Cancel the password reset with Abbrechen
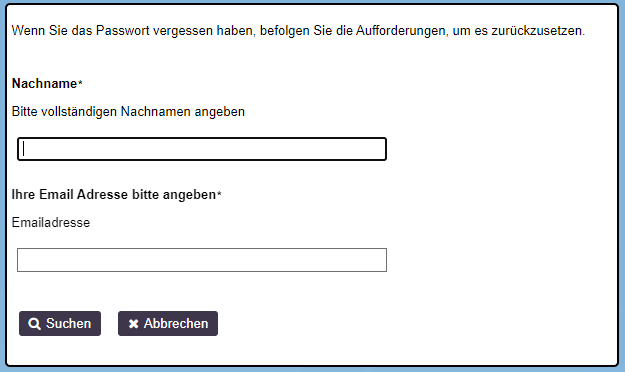The height and width of the screenshot is (372, 625). [x=168, y=323]
